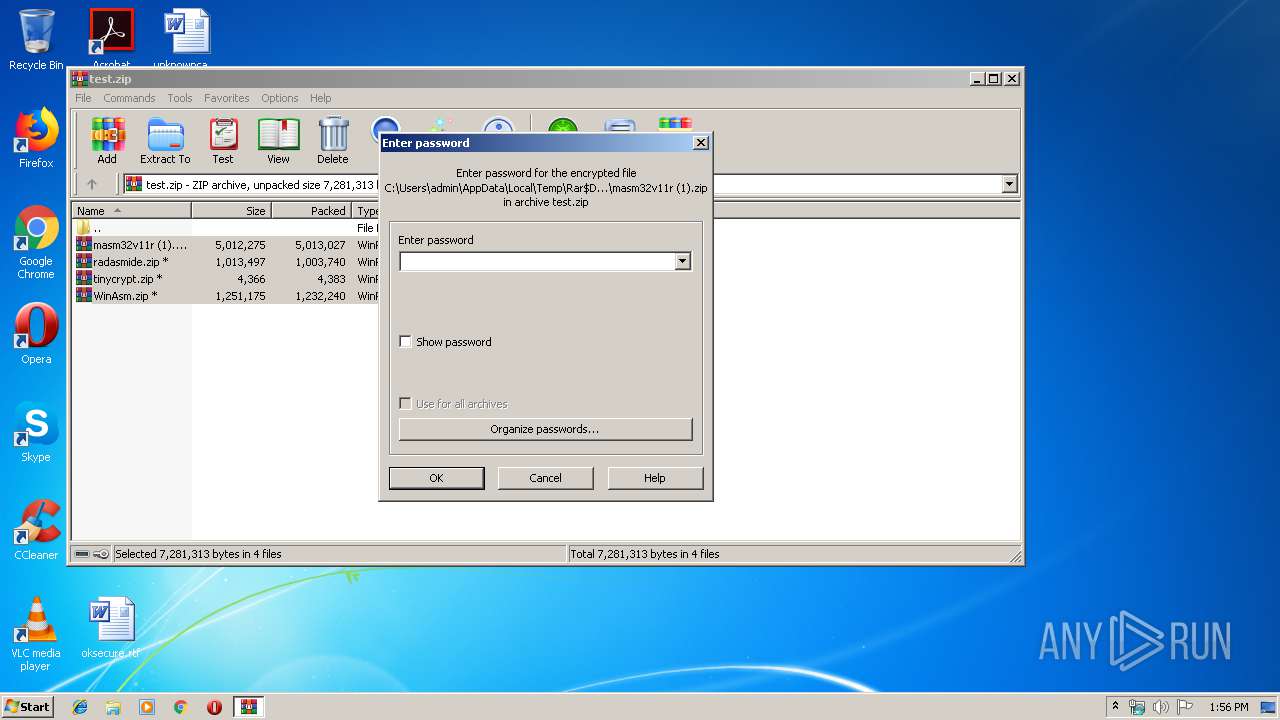This screenshot has width=1280, height=720.
Task: Open Recycle Bin desktop icon
Action: click(x=36, y=40)
